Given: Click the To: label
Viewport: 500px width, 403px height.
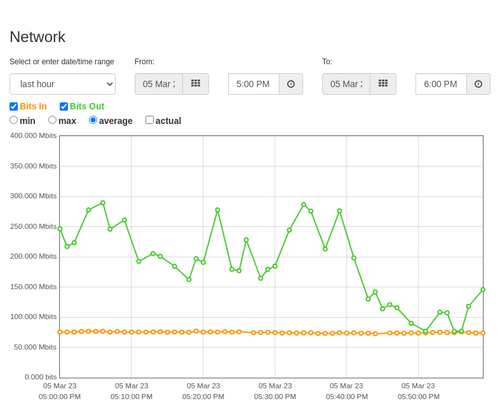Looking at the screenshot, I should (327, 62).
